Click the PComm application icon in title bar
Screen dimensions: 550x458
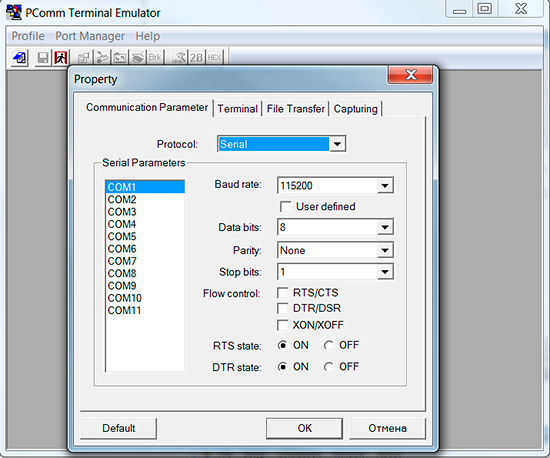click(14, 12)
